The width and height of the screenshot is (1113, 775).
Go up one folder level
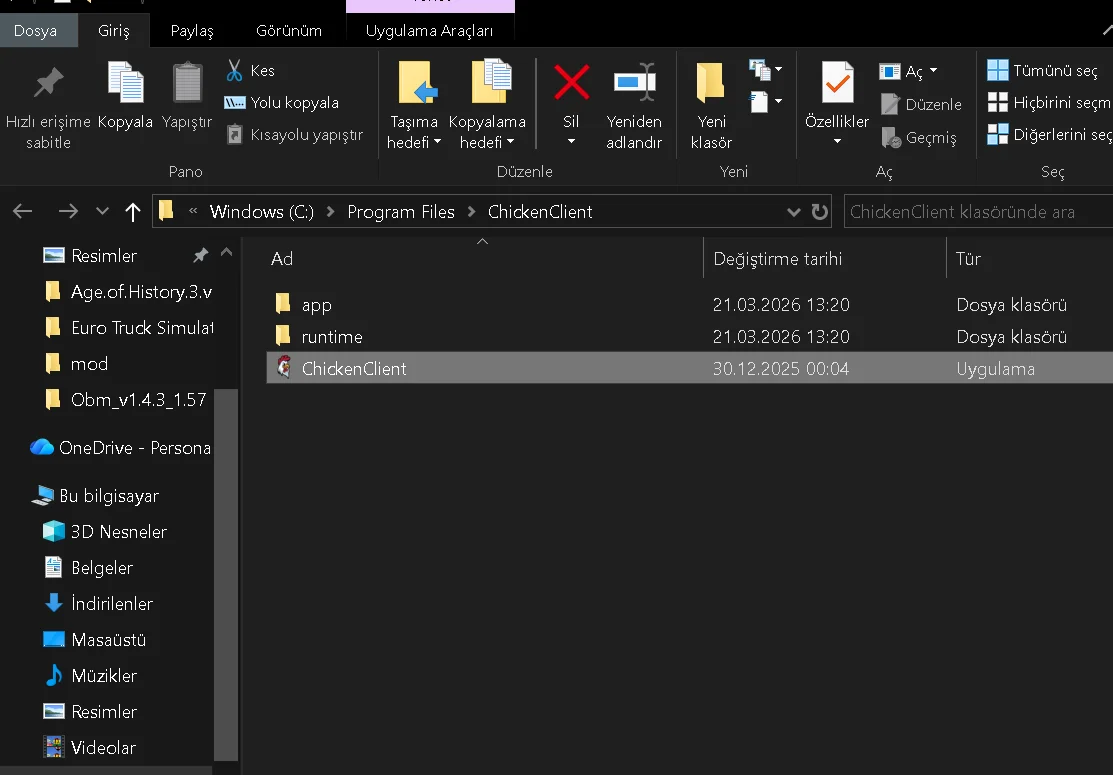pyautogui.click(x=133, y=211)
